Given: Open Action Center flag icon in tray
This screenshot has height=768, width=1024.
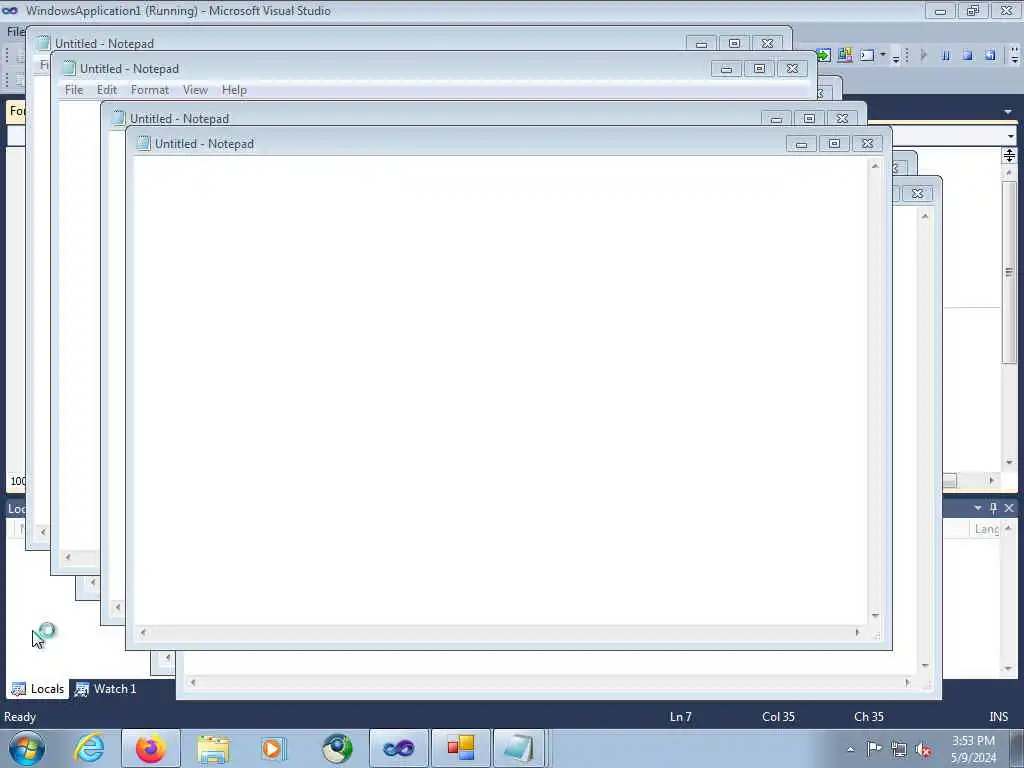Looking at the screenshot, I should pos(874,749).
